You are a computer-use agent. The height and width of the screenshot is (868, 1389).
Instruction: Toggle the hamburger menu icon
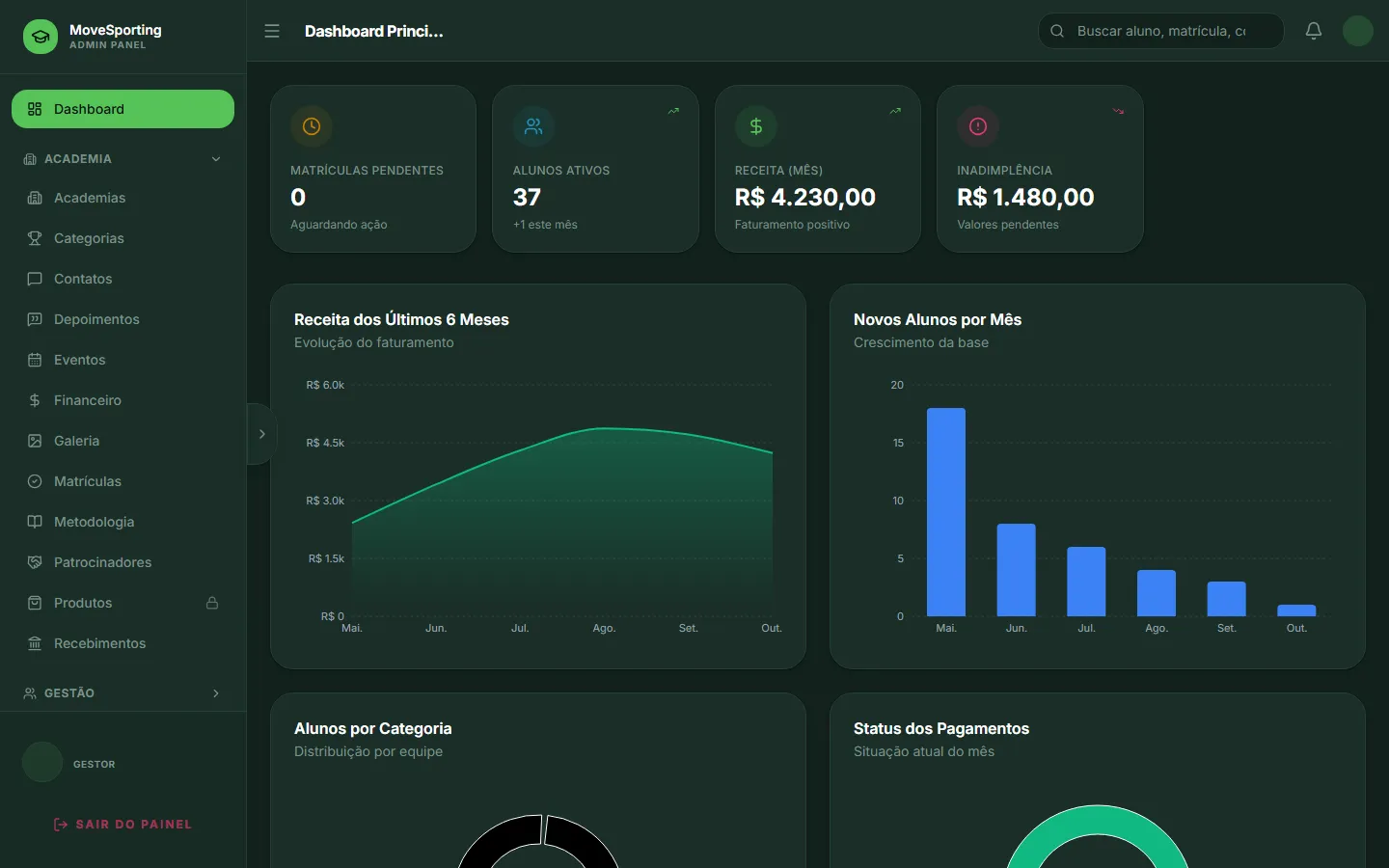pos(272,31)
